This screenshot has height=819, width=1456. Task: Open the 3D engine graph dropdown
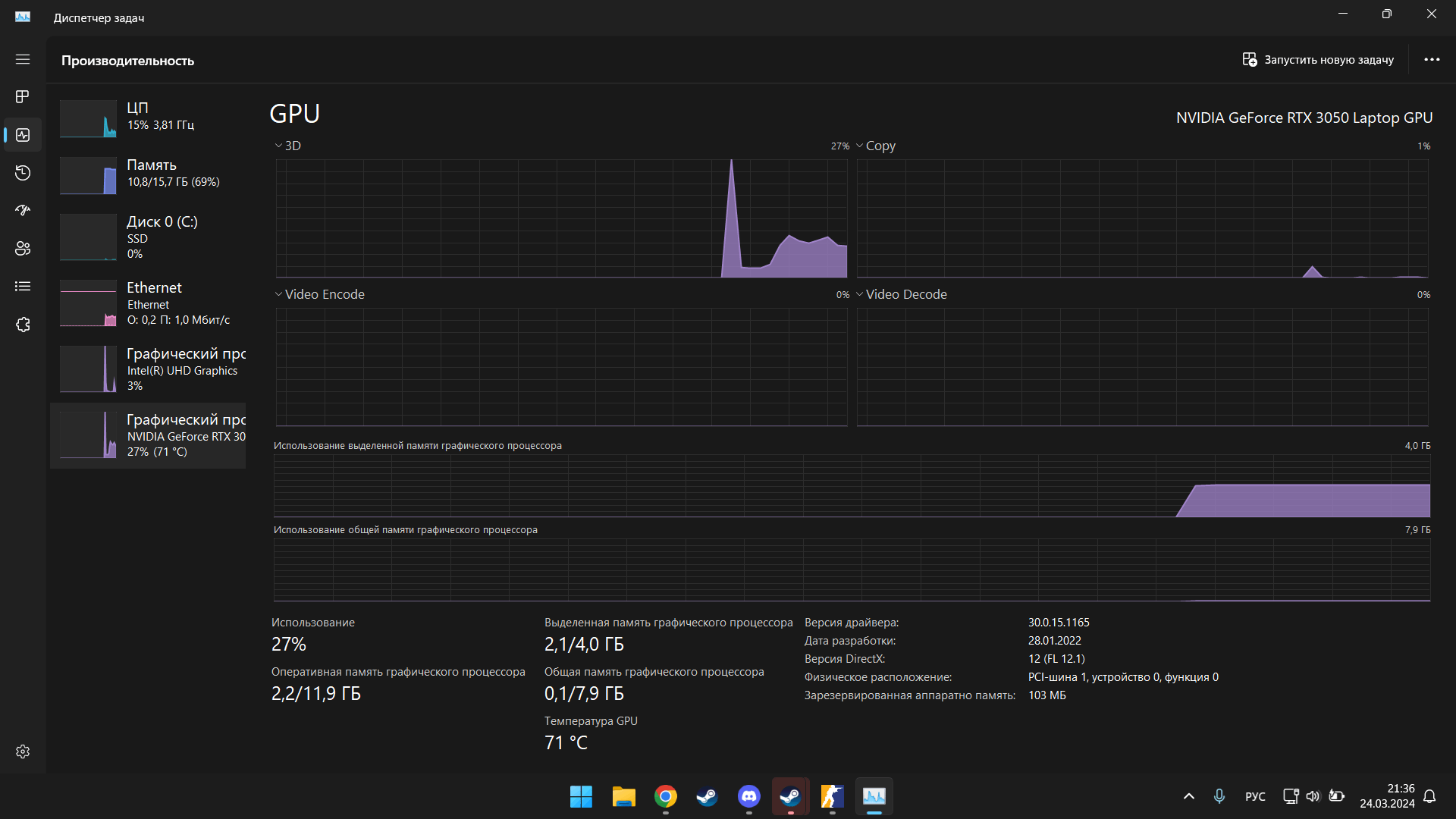tap(287, 146)
